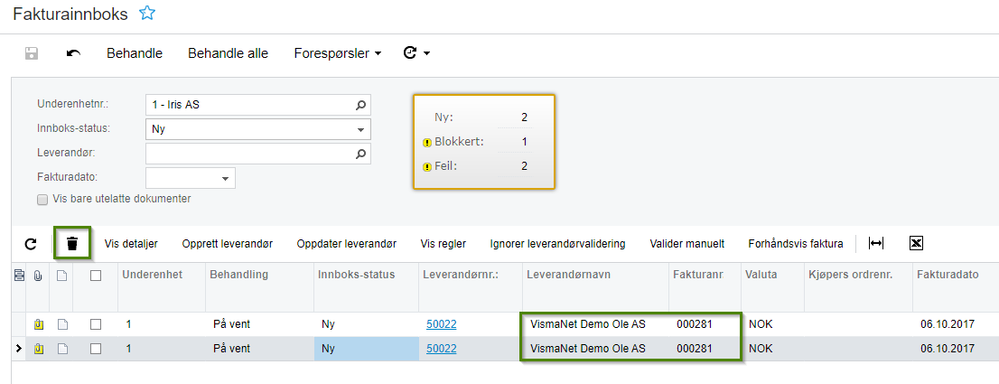
Task: Export the grid with the Excel icon
Action: 916,243
